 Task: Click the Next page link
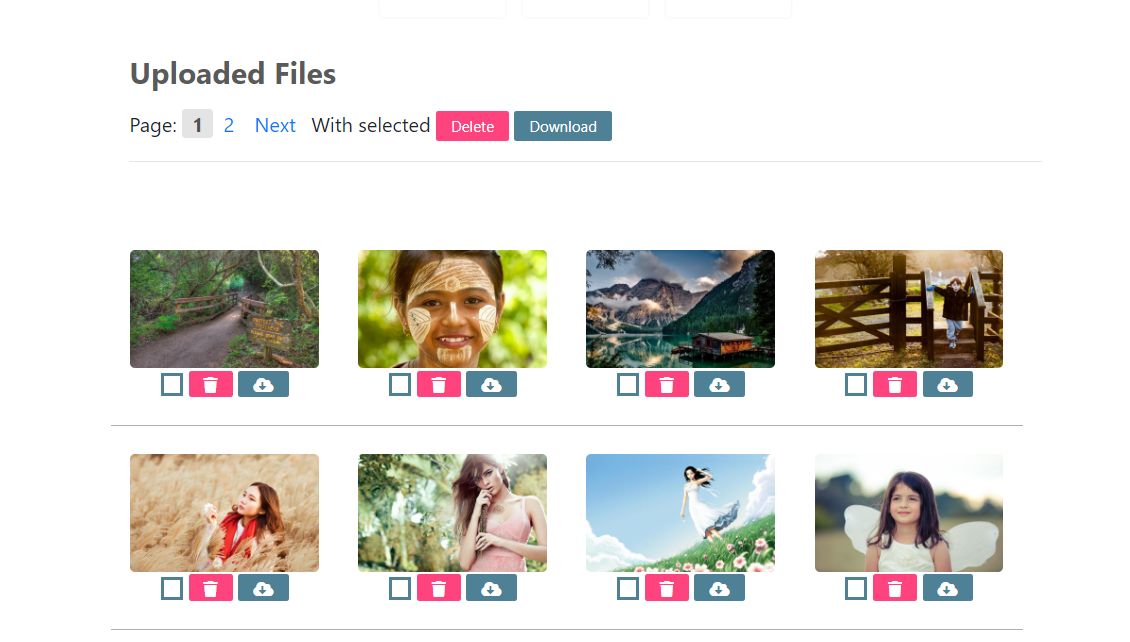(275, 126)
